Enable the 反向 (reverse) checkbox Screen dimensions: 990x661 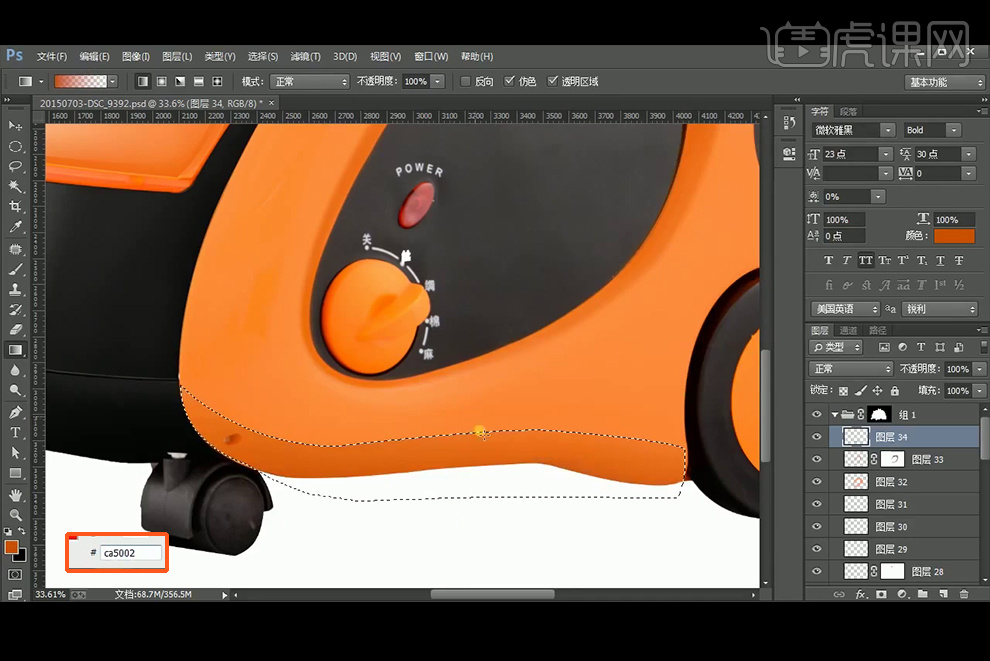[466, 81]
